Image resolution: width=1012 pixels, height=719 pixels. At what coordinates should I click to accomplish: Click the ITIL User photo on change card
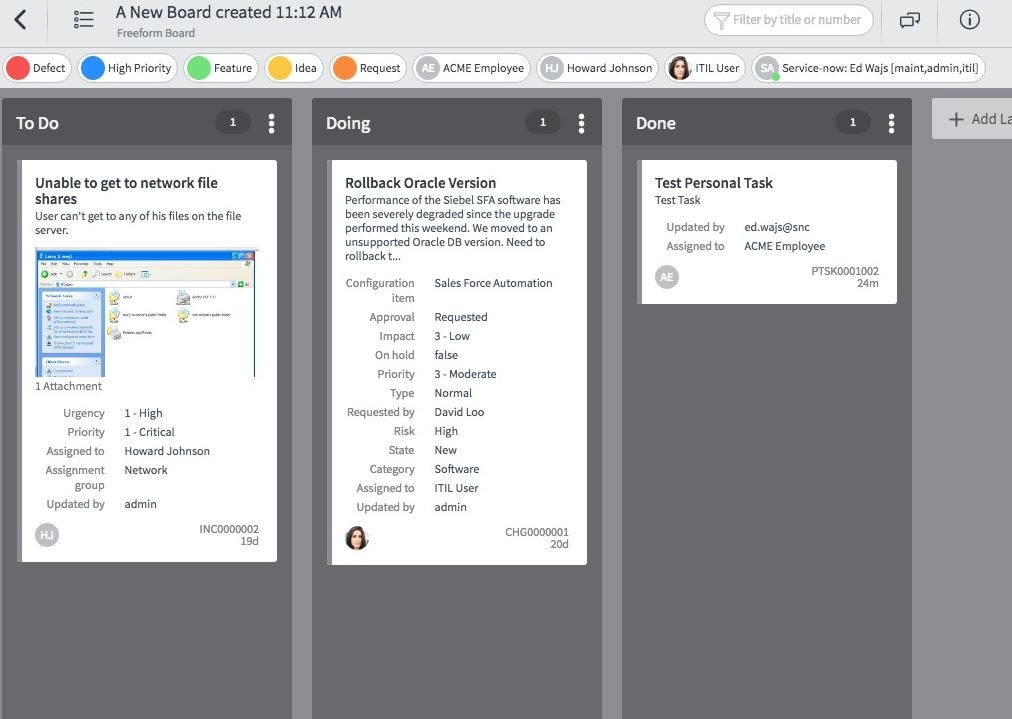(356, 538)
